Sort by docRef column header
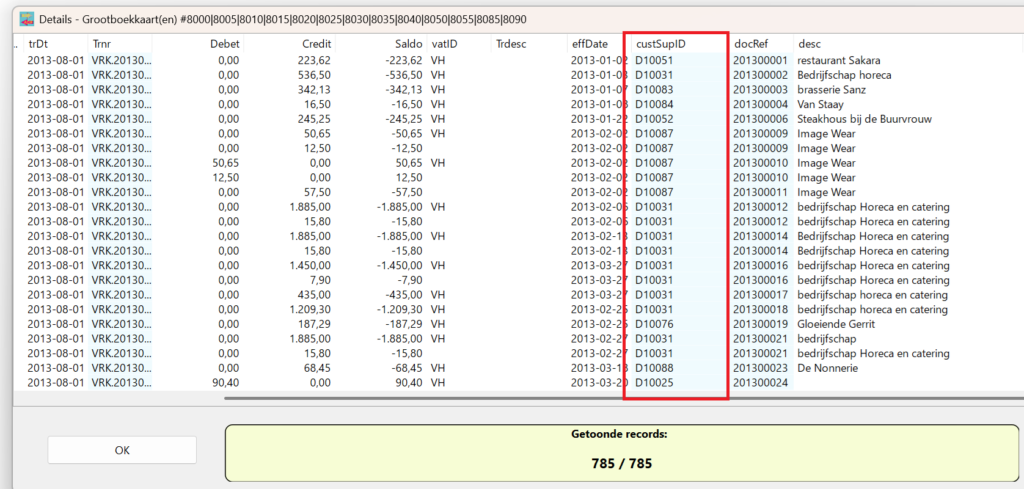 tap(752, 44)
